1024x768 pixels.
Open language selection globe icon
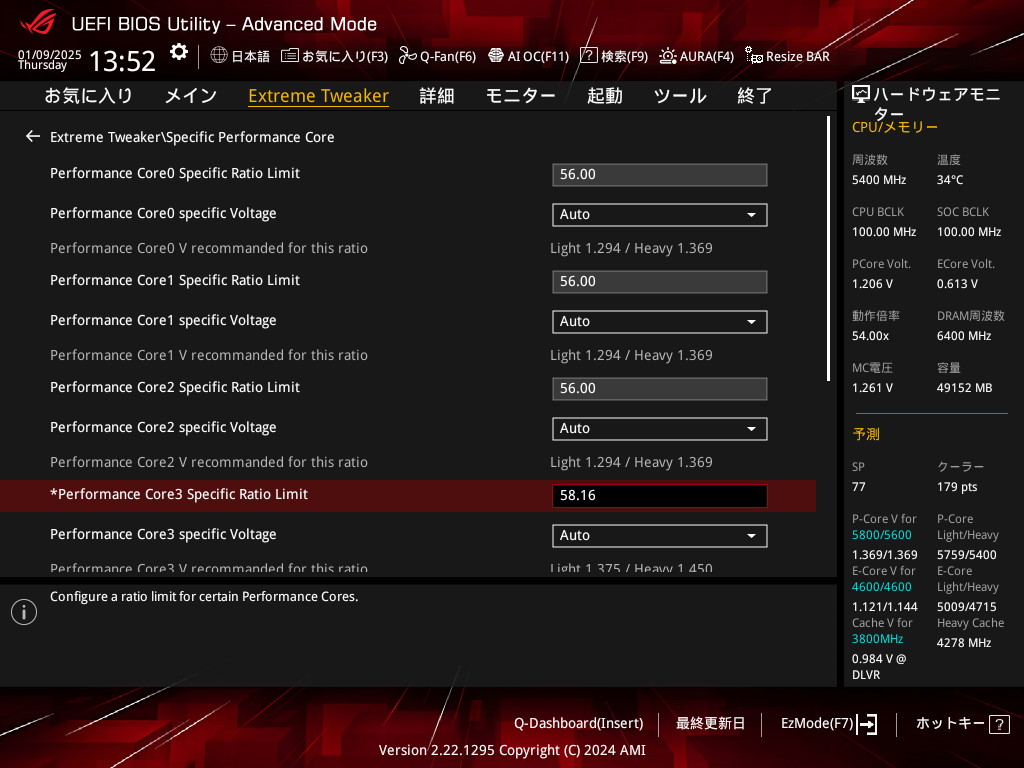[219, 56]
